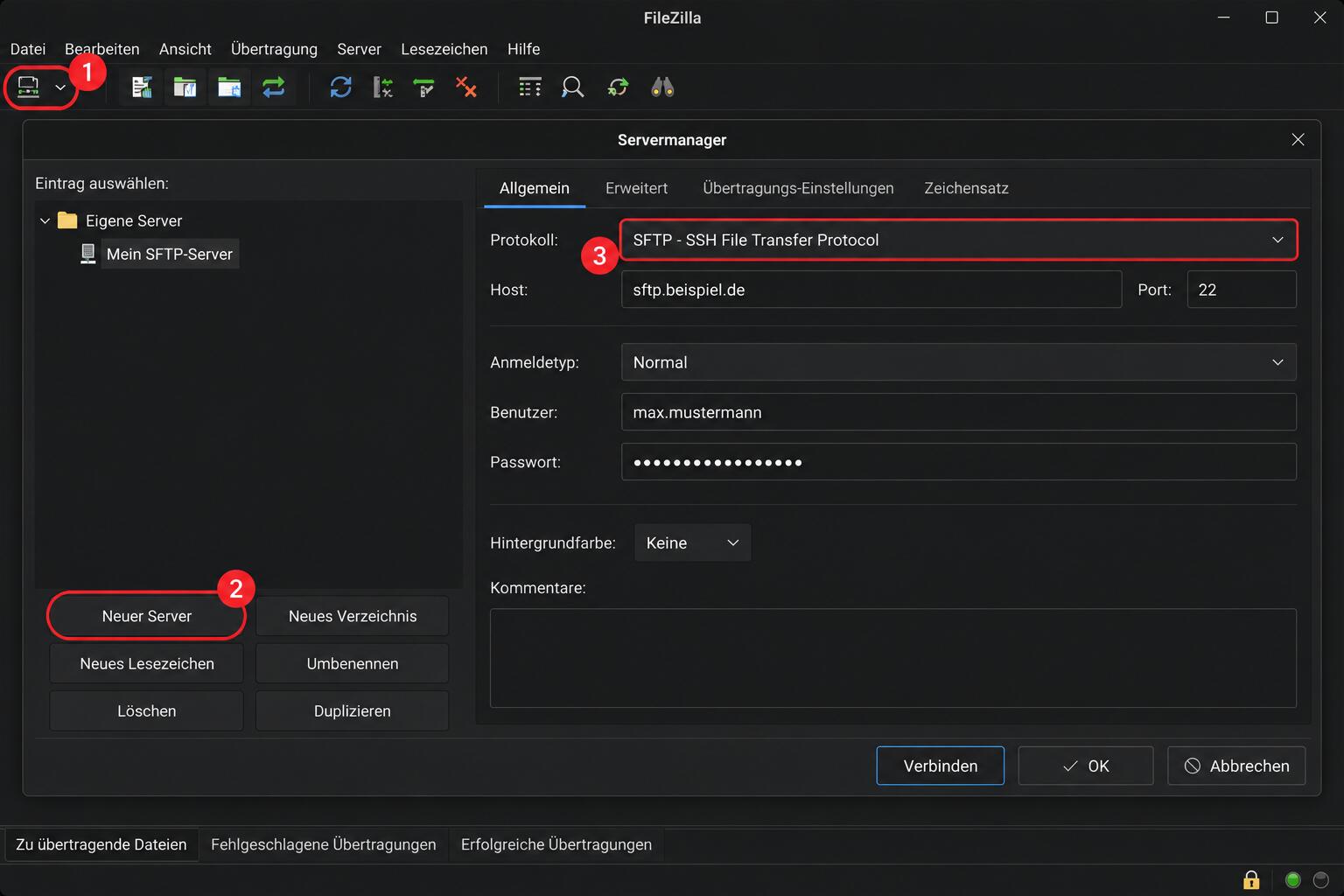Toggle processing of the transfer queue icon

tap(382, 87)
